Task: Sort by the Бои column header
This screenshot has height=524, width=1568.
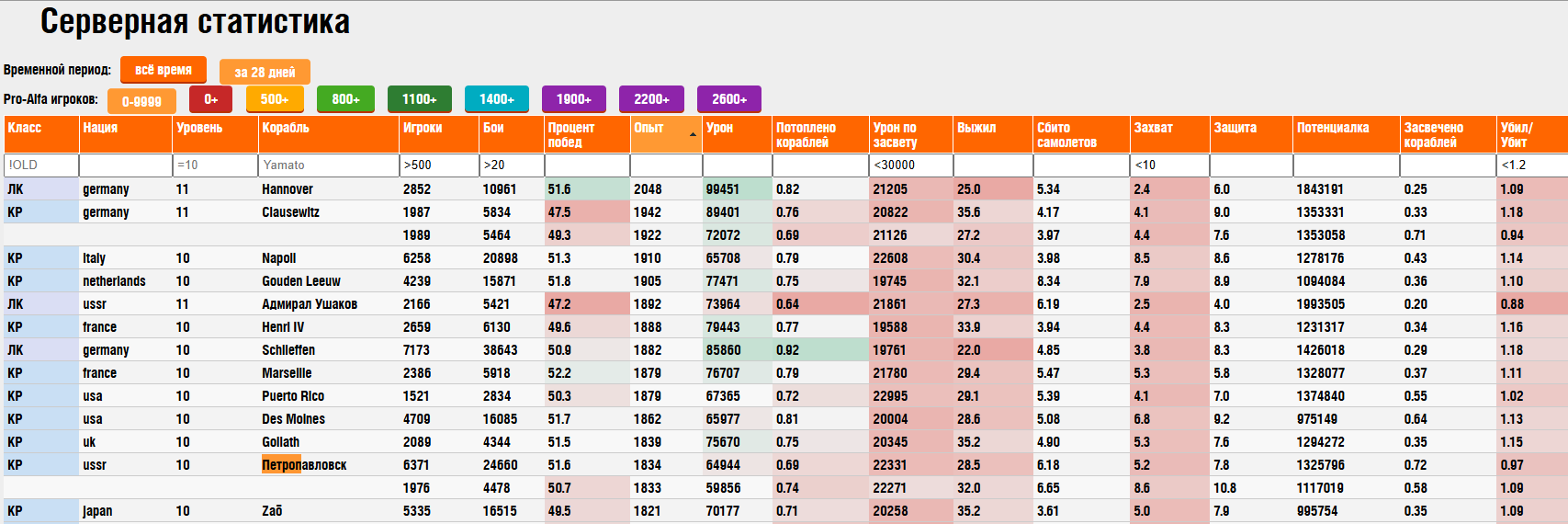Action: coord(493,129)
